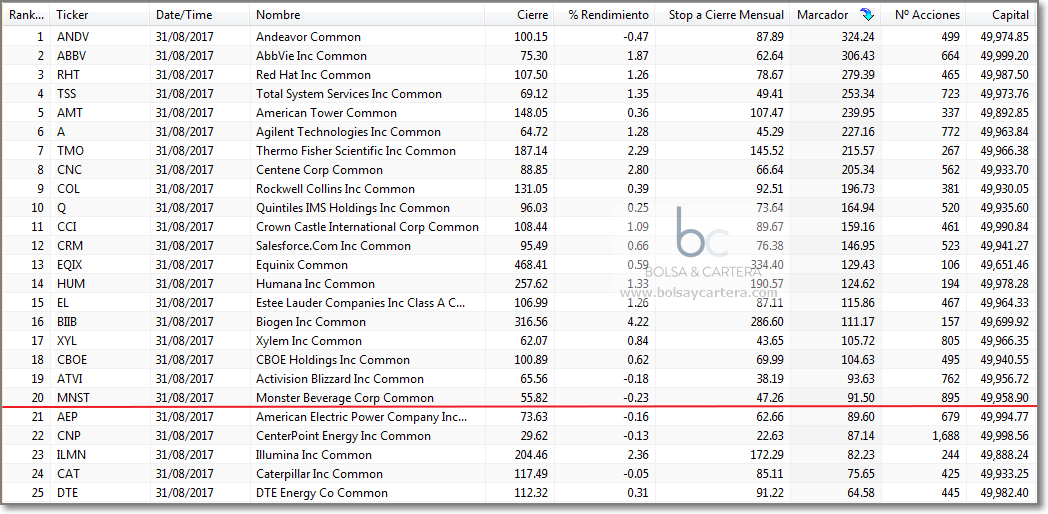Select the RHT ticker cell

pyautogui.click(x=68, y=75)
